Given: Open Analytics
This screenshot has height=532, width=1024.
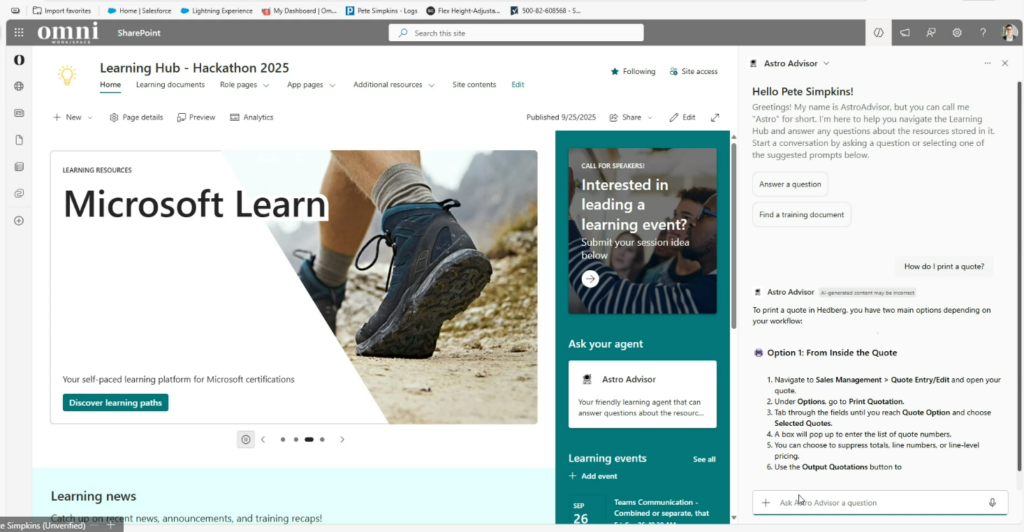Looking at the screenshot, I should coord(251,117).
